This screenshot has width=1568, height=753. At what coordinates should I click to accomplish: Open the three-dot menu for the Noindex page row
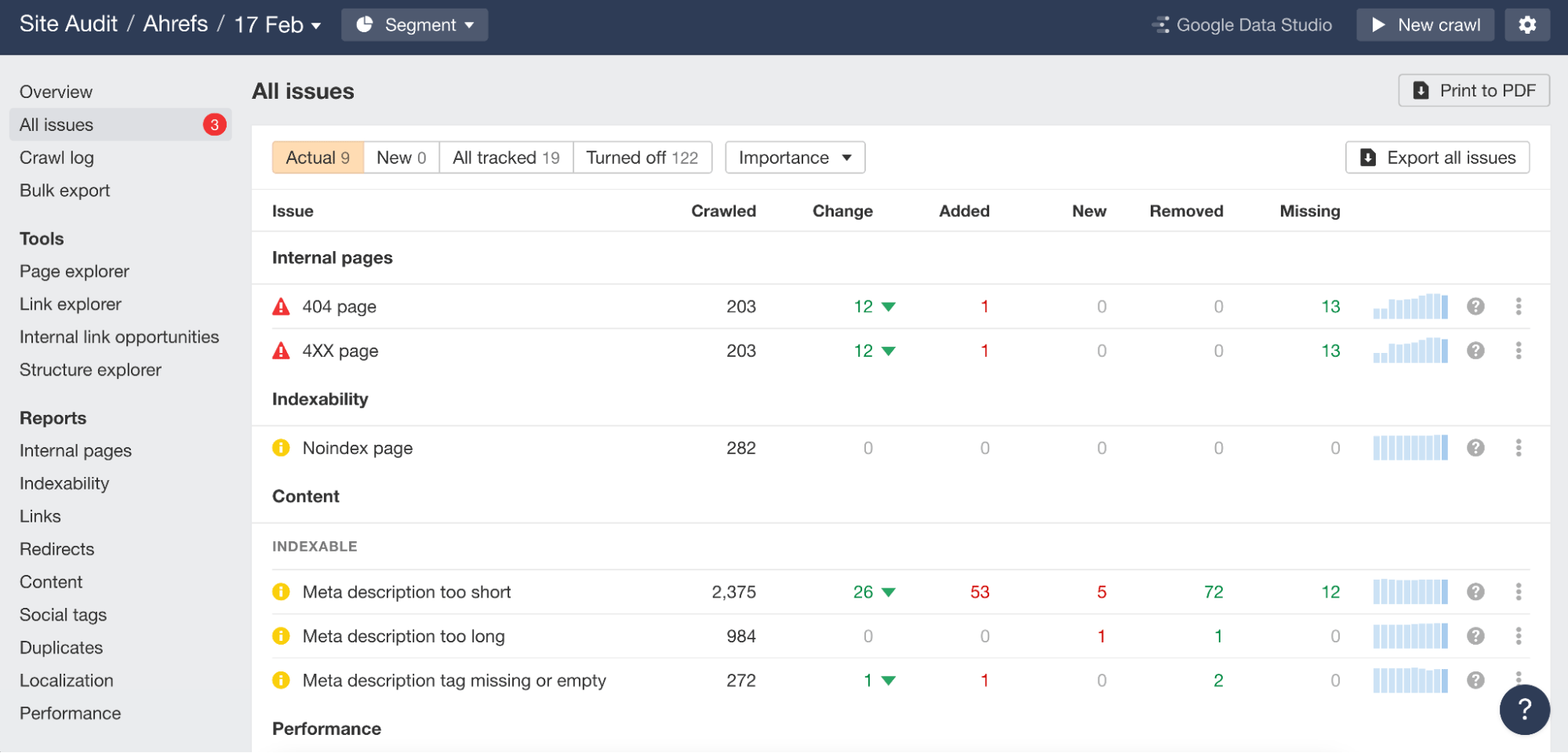(1519, 448)
